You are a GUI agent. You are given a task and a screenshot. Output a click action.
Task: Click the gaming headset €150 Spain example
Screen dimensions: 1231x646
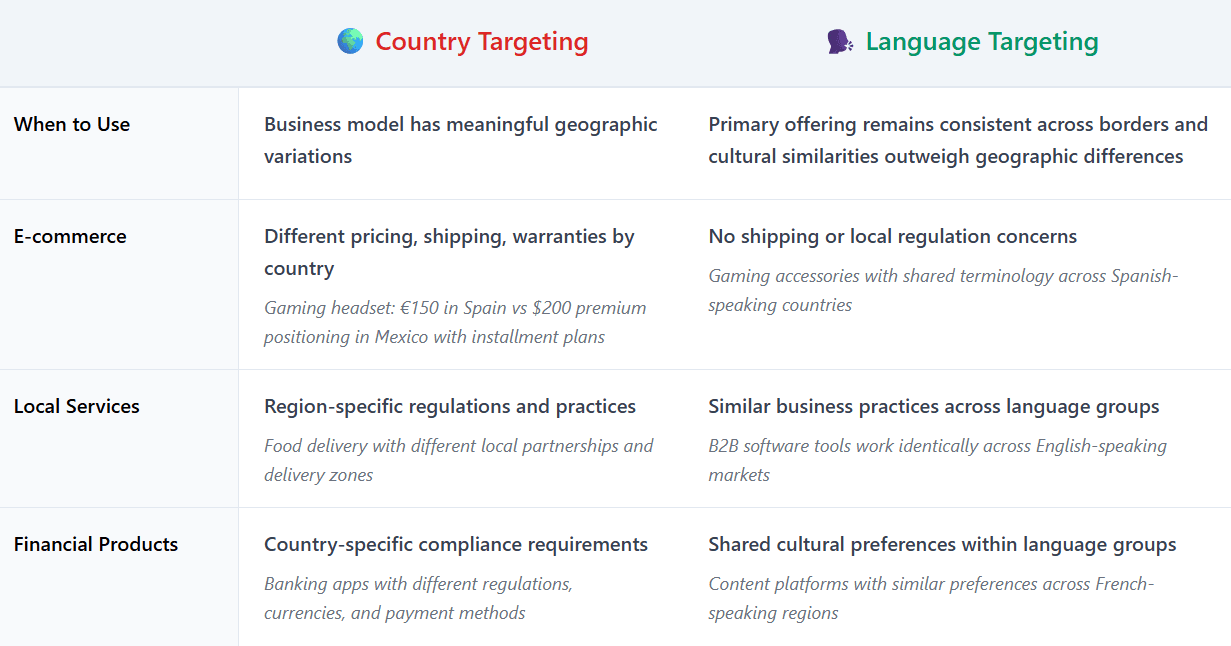coord(455,322)
